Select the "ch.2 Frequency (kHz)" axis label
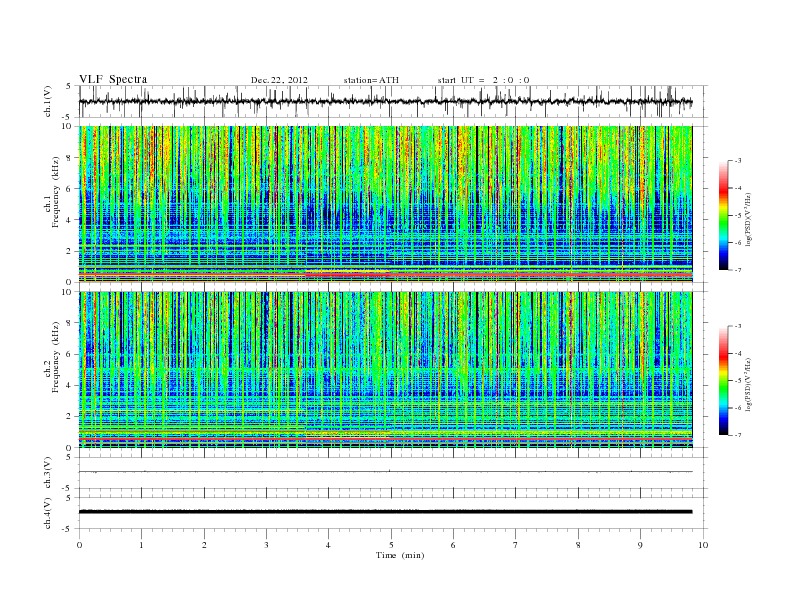 52,356
